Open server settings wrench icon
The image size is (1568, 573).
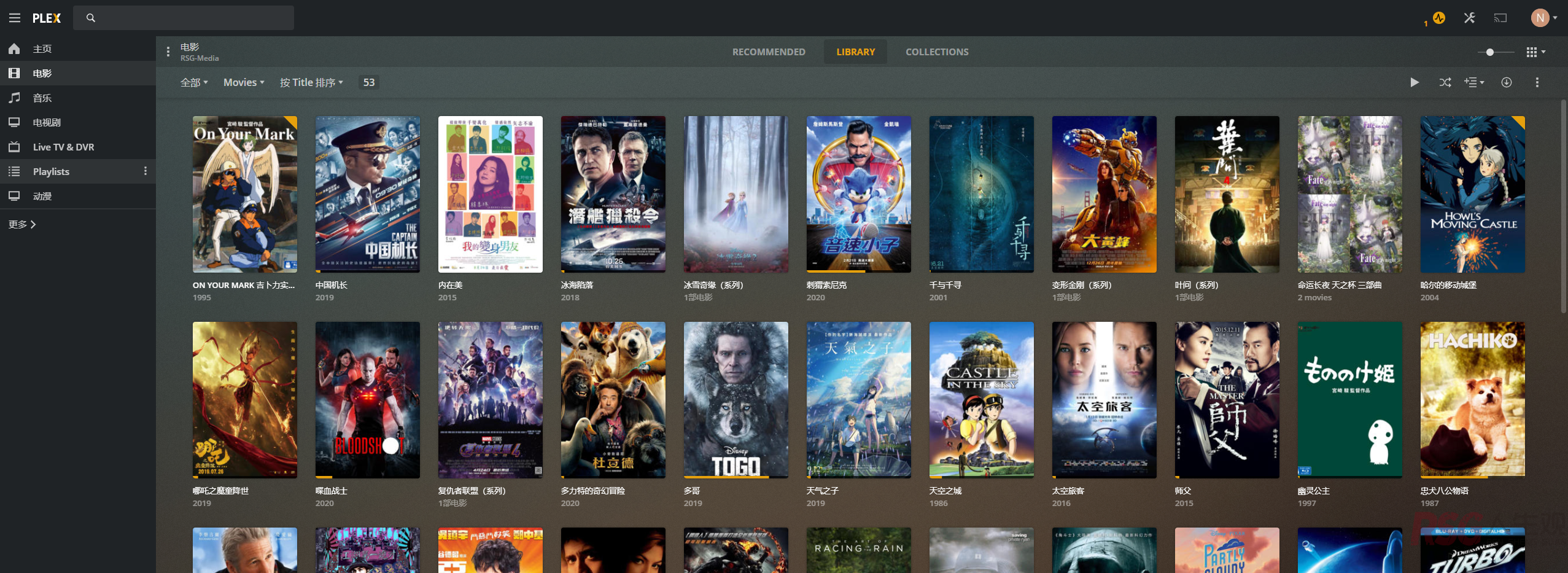coord(1469,18)
